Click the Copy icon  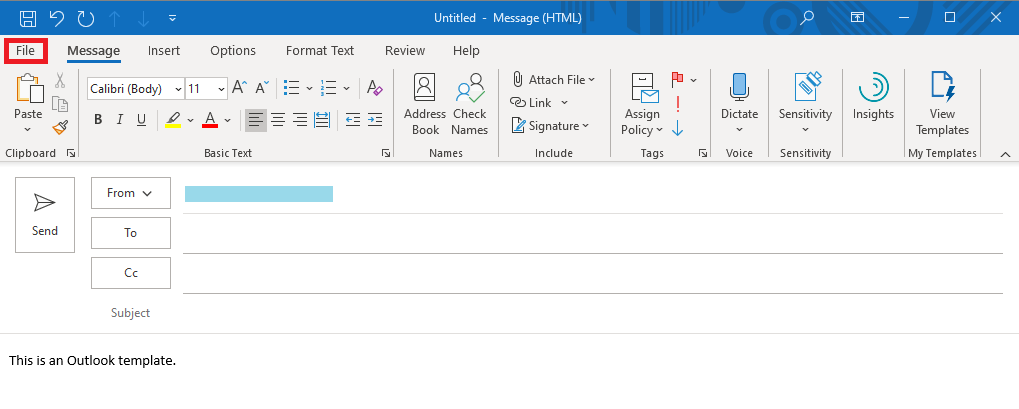click(60, 104)
